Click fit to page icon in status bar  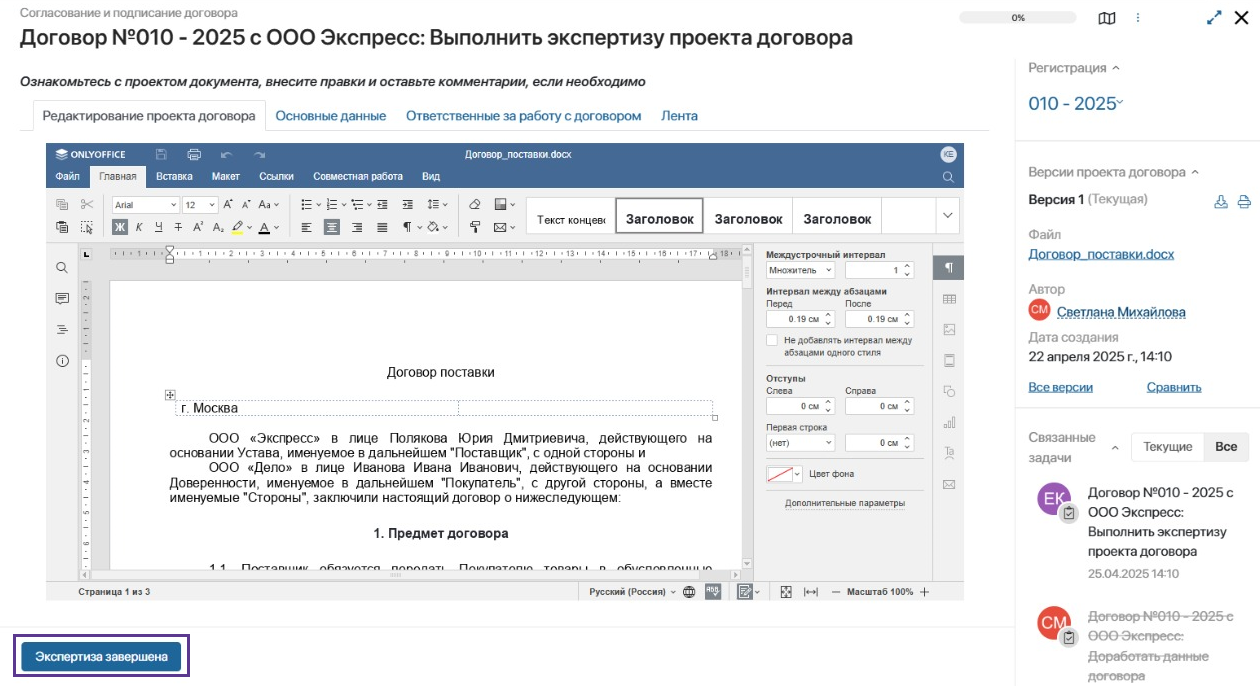click(x=786, y=592)
